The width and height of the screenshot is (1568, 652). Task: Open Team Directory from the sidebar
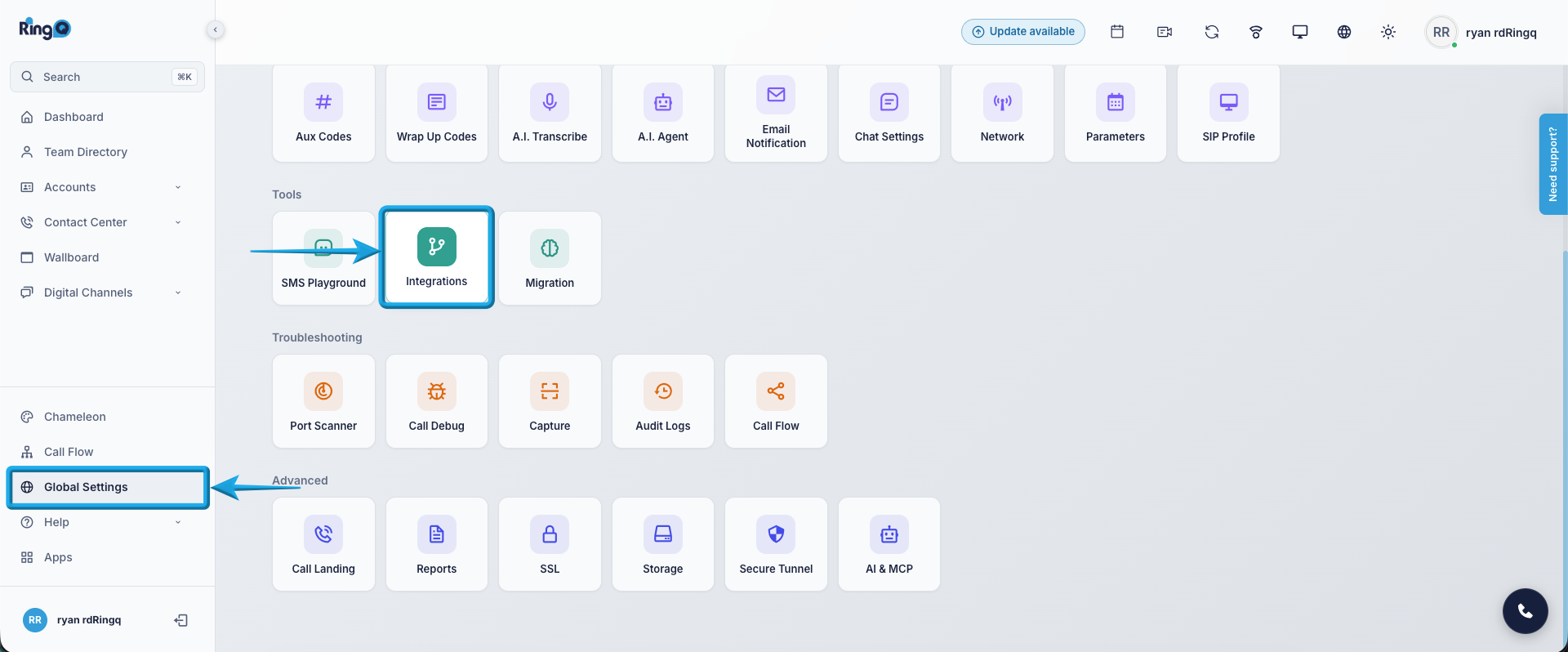[107, 152]
